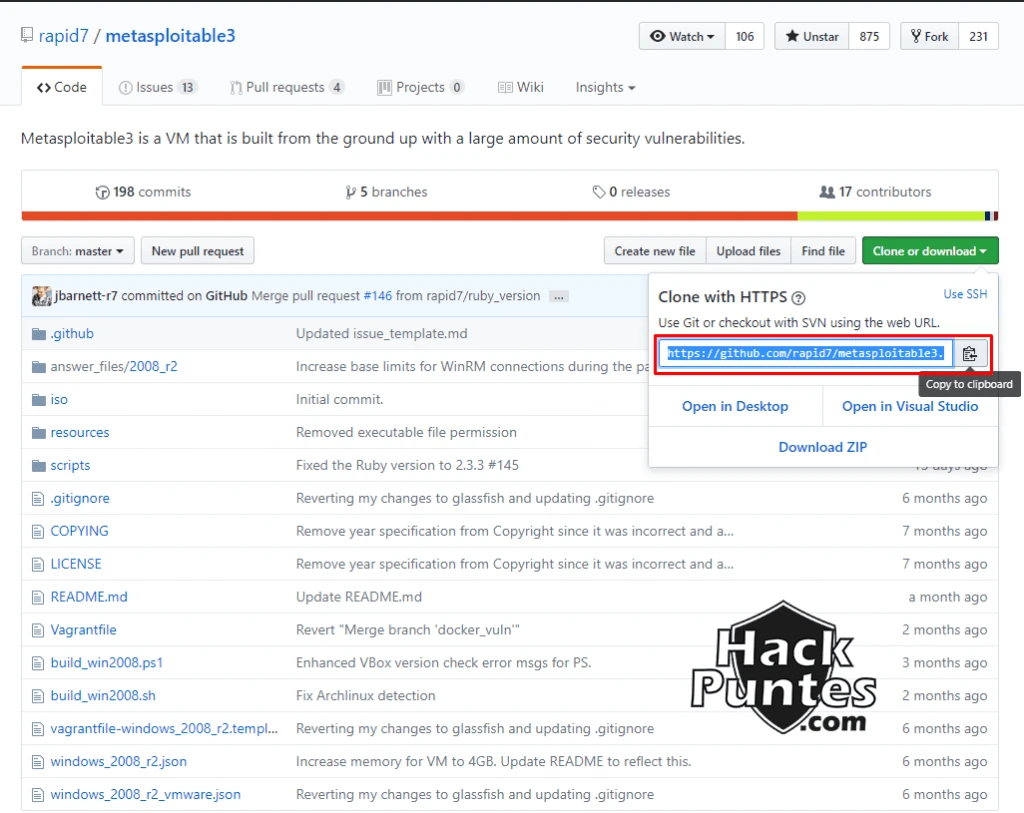
Task: Click the HTTPS clone URL field
Action: click(x=805, y=353)
